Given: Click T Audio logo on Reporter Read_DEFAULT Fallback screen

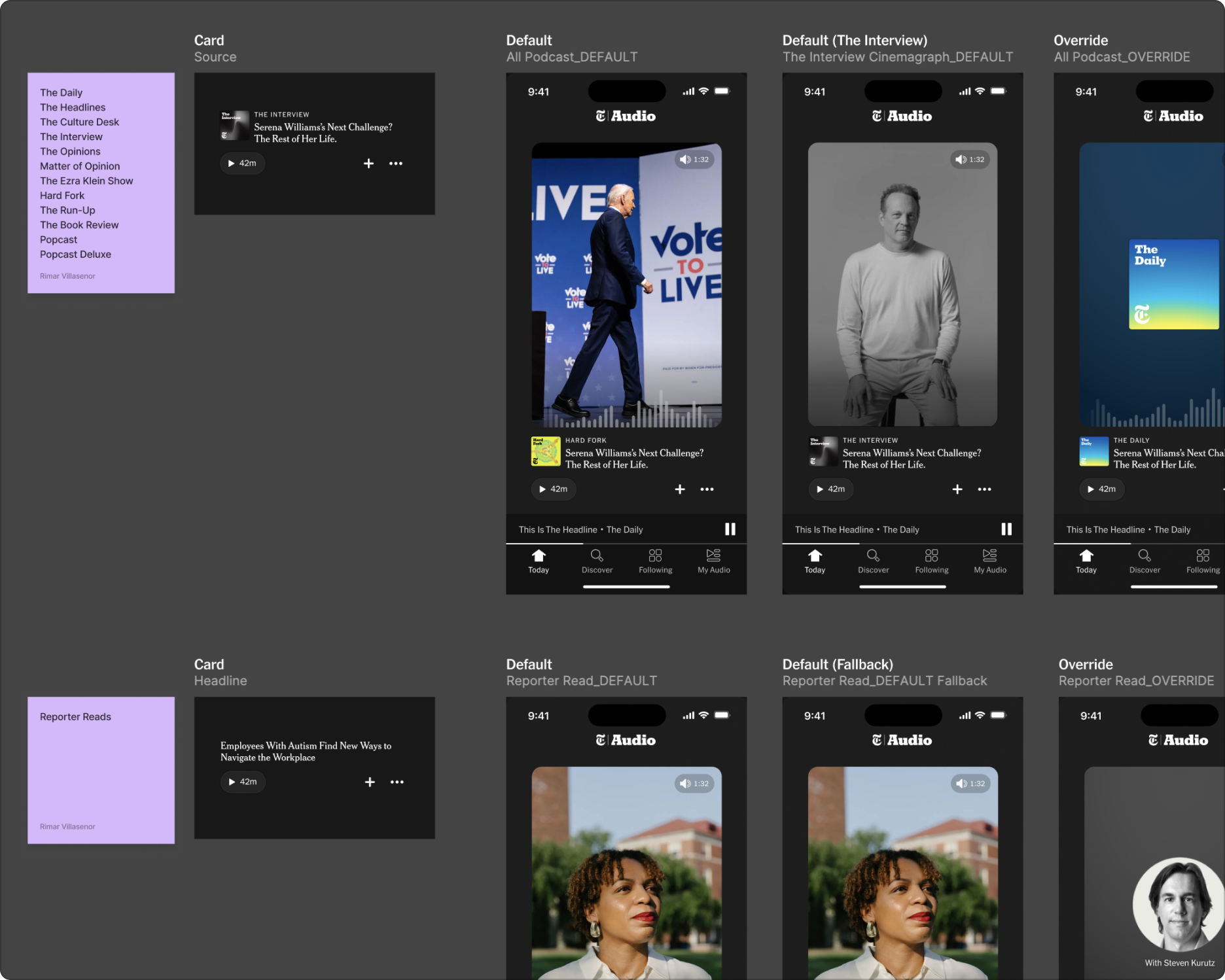Looking at the screenshot, I should [x=902, y=740].
